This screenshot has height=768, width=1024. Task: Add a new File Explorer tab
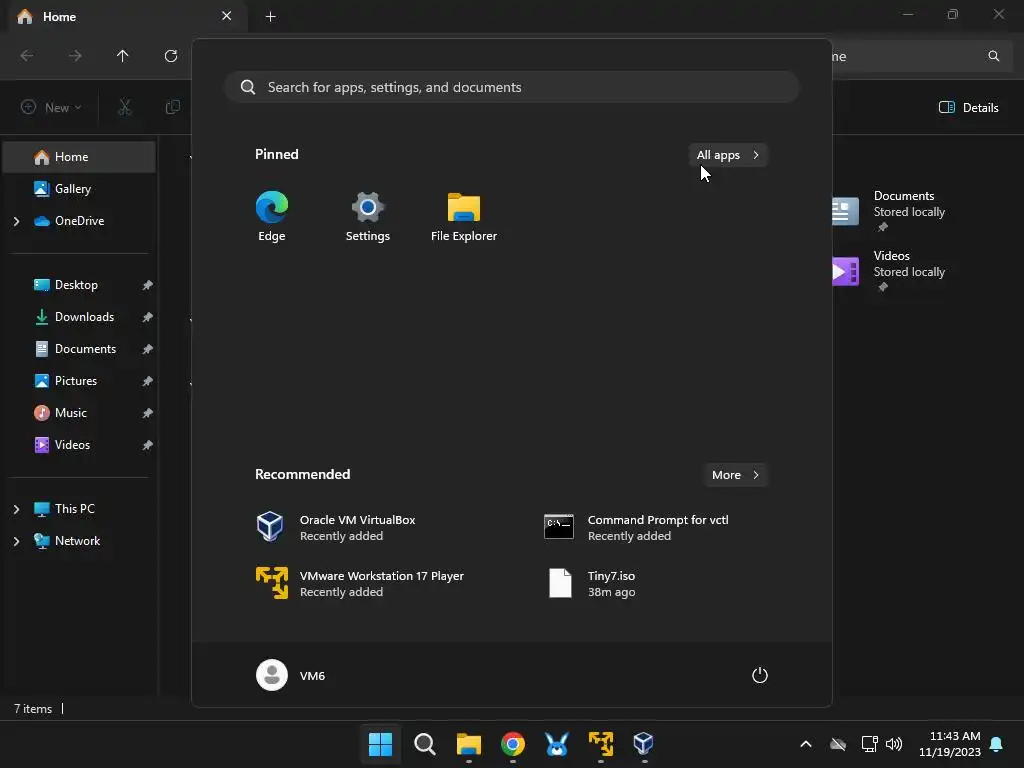270,17
